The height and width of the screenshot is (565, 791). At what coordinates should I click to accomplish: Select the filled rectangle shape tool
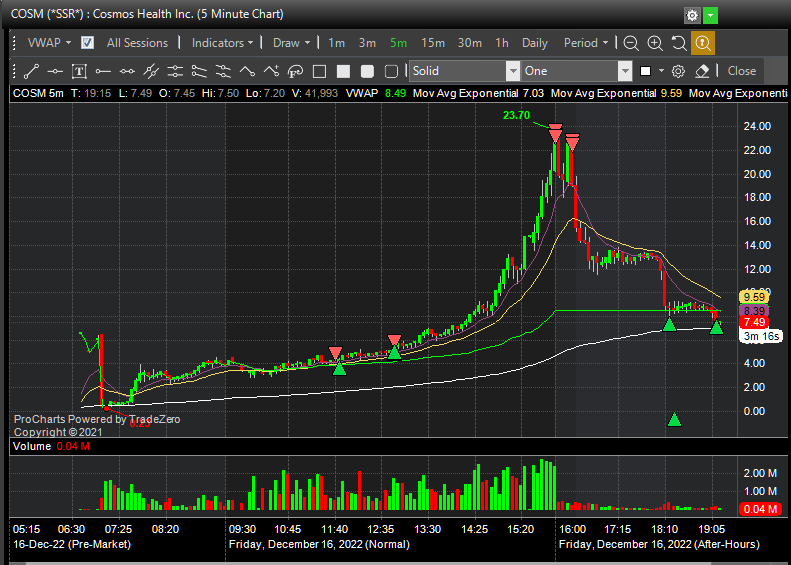[x=343, y=71]
